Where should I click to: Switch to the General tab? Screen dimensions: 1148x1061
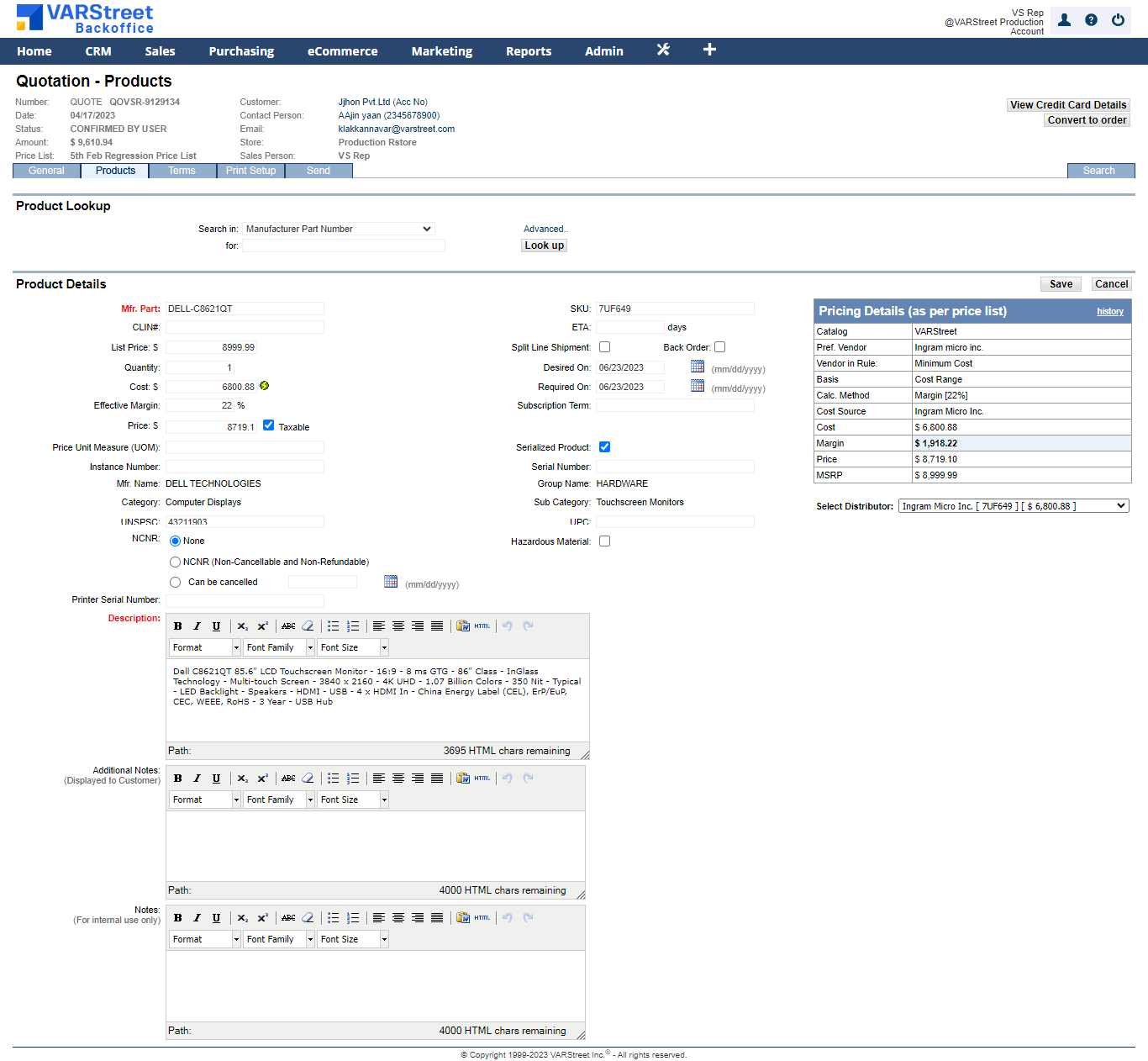click(46, 171)
